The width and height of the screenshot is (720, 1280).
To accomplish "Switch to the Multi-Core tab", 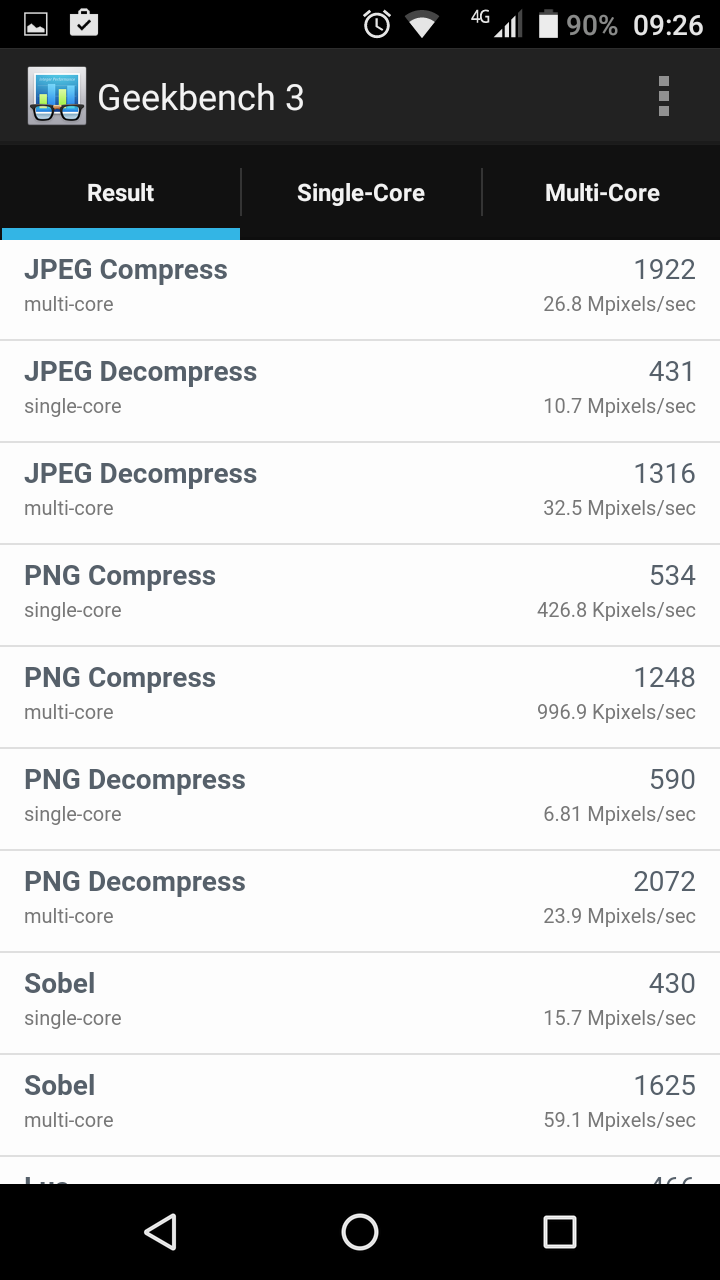I will pyautogui.click(x=602, y=193).
